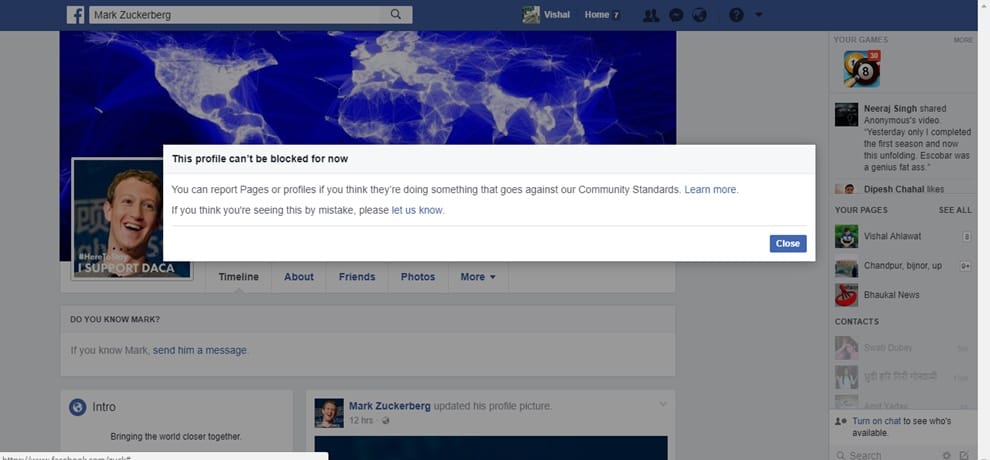Click SEE ALL in Your Pages
The height and width of the screenshot is (460, 990).
pos(955,210)
